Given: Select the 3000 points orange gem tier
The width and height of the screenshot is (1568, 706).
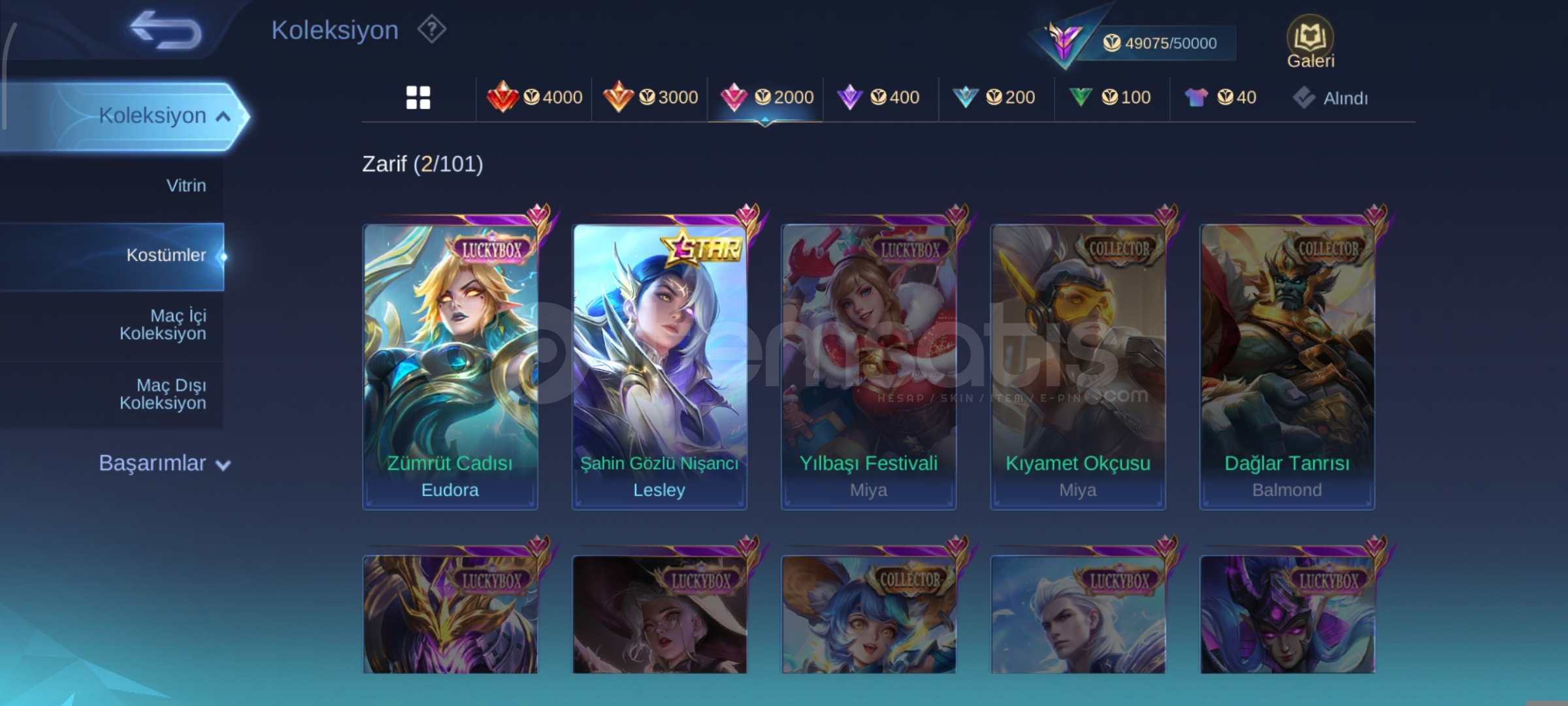Looking at the screenshot, I should coord(650,97).
